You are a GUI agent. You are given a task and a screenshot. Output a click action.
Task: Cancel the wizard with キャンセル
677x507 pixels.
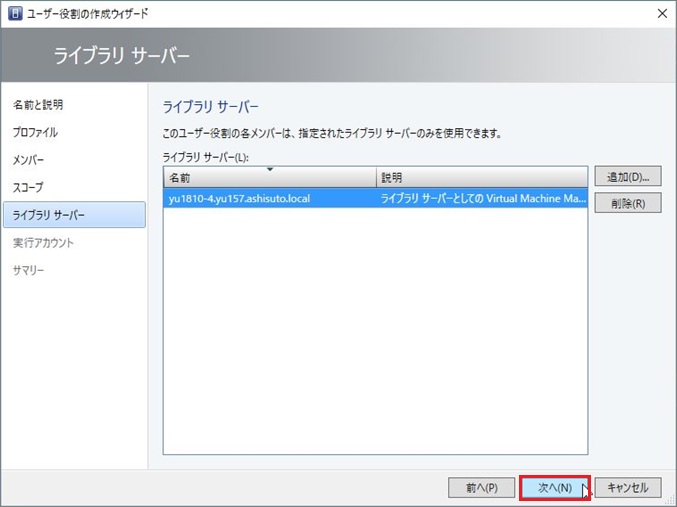[627, 487]
